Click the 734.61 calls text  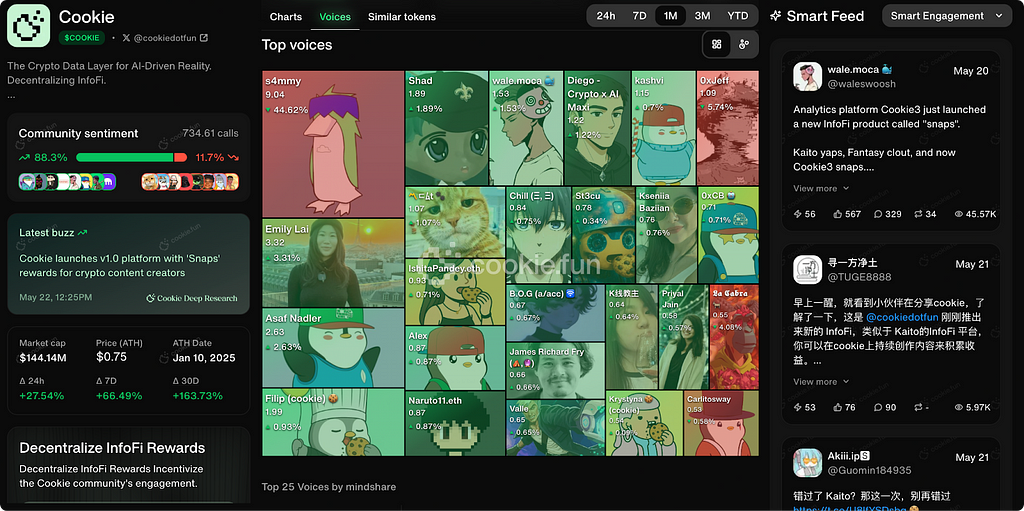[x=210, y=133]
